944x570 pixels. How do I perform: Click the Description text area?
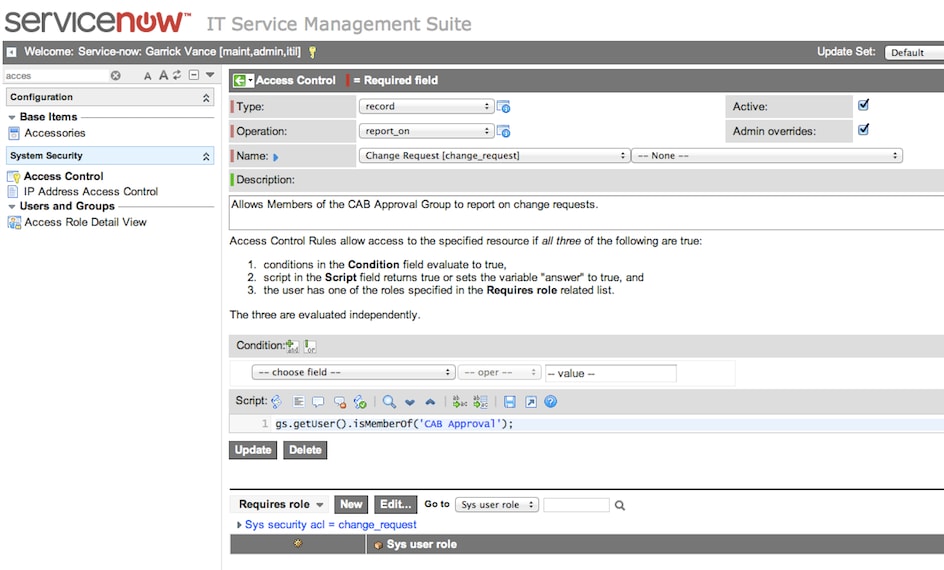(586, 212)
